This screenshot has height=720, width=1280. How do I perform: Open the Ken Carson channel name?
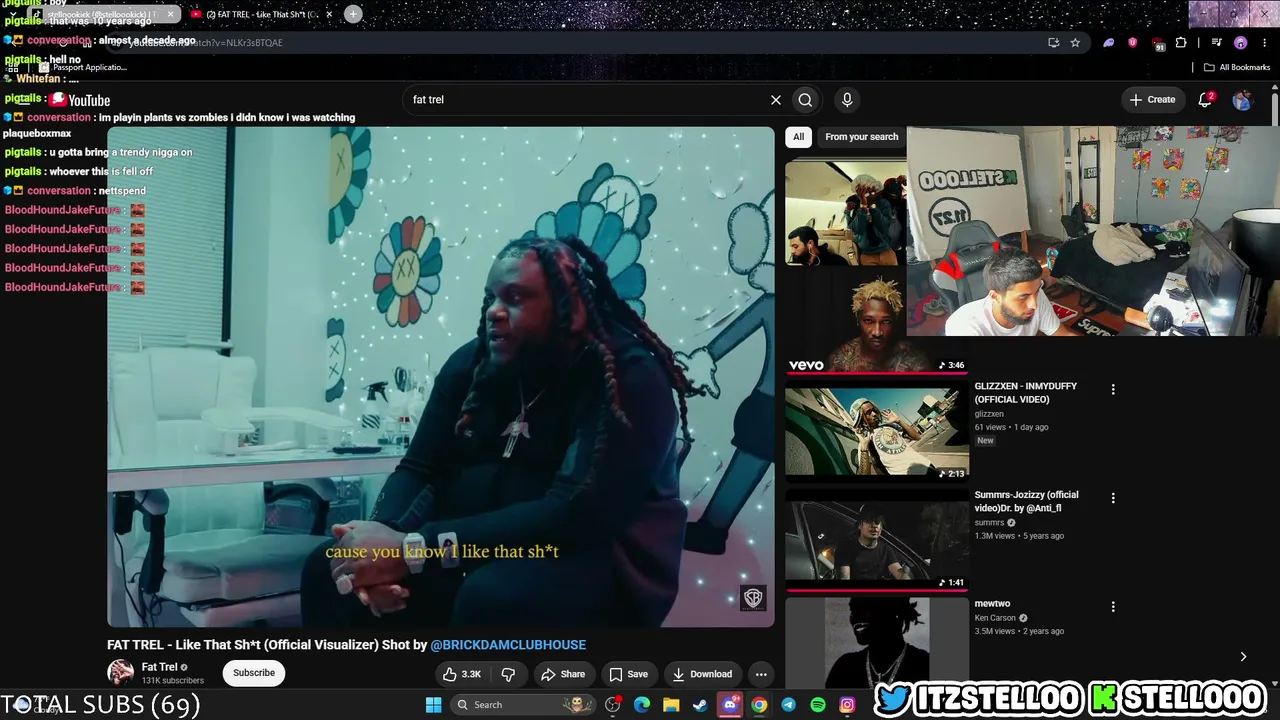(x=996, y=618)
